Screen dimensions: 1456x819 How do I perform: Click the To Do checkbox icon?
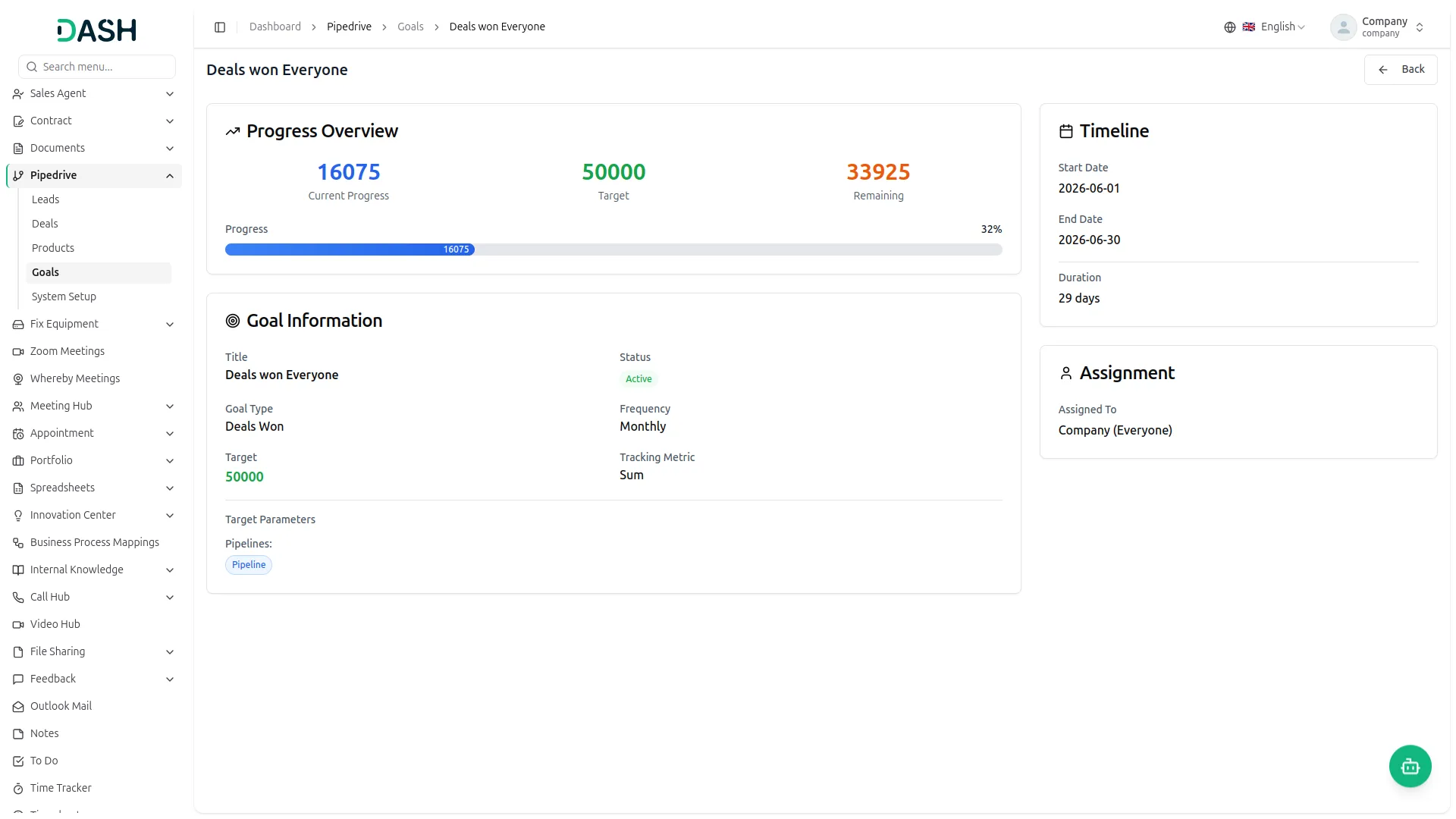point(18,761)
